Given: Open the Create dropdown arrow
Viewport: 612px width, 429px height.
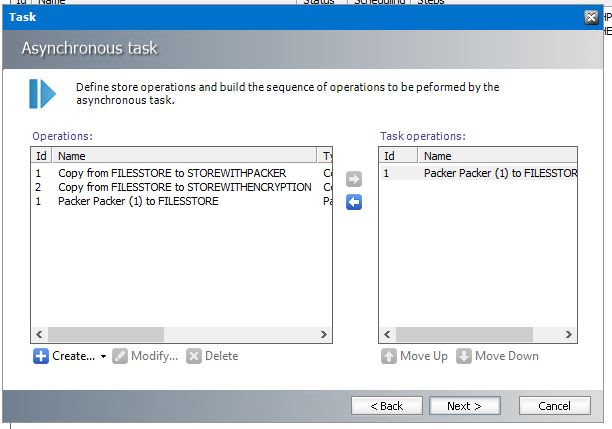Looking at the screenshot, I should coord(103,356).
